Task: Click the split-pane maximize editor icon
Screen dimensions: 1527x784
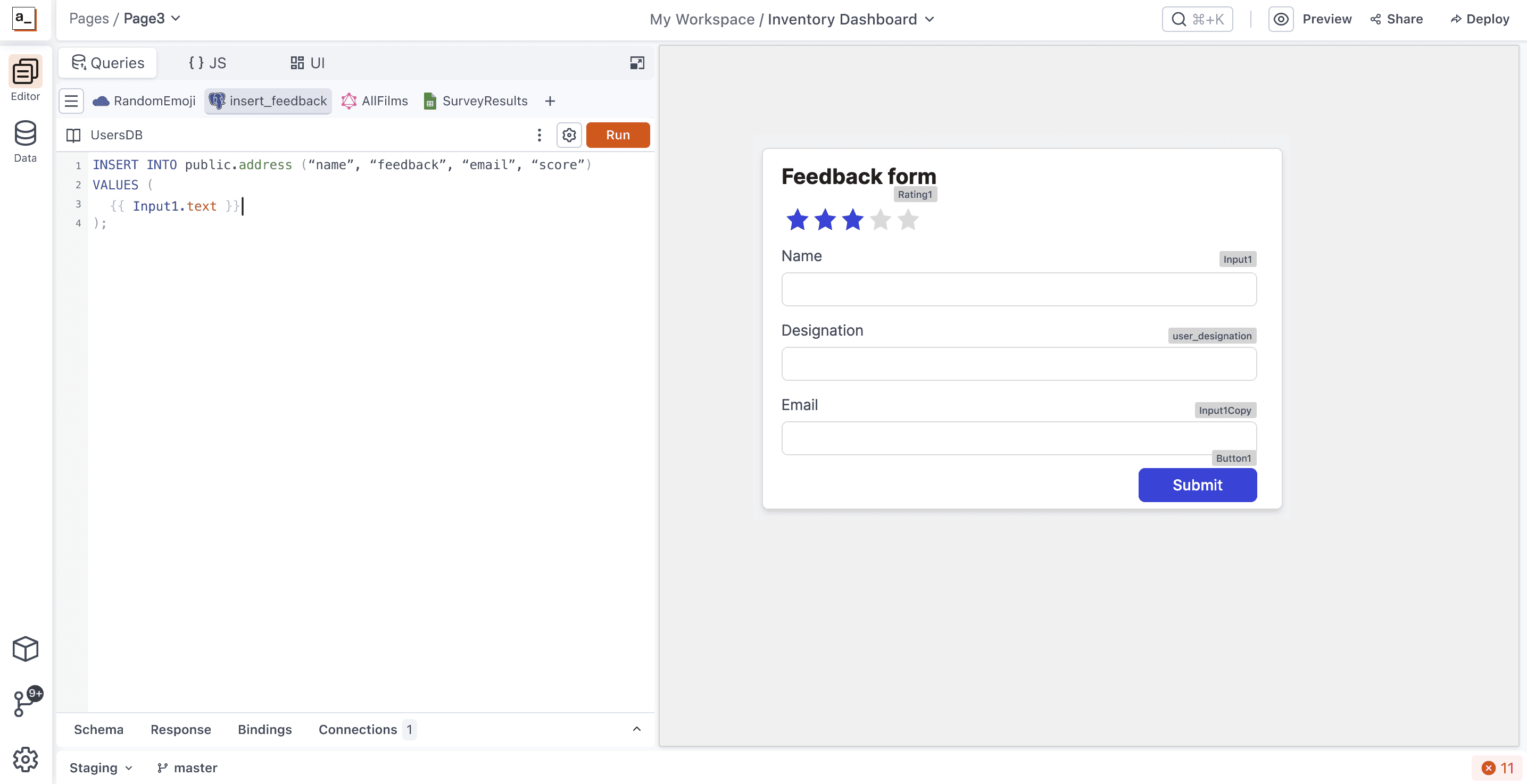Action: pyautogui.click(x=637, y=63)
